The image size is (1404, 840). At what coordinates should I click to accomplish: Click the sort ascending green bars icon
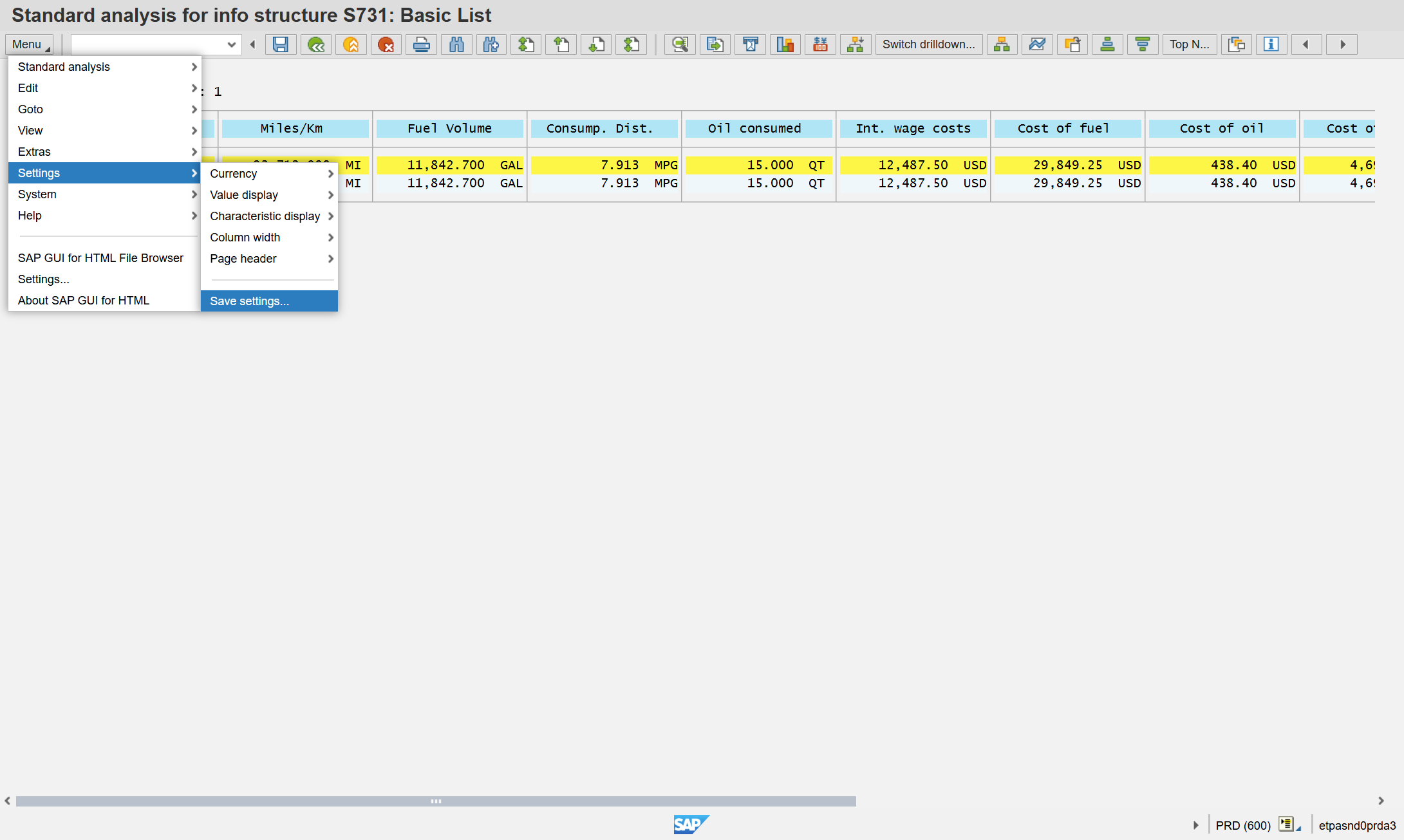point(1107,44)
